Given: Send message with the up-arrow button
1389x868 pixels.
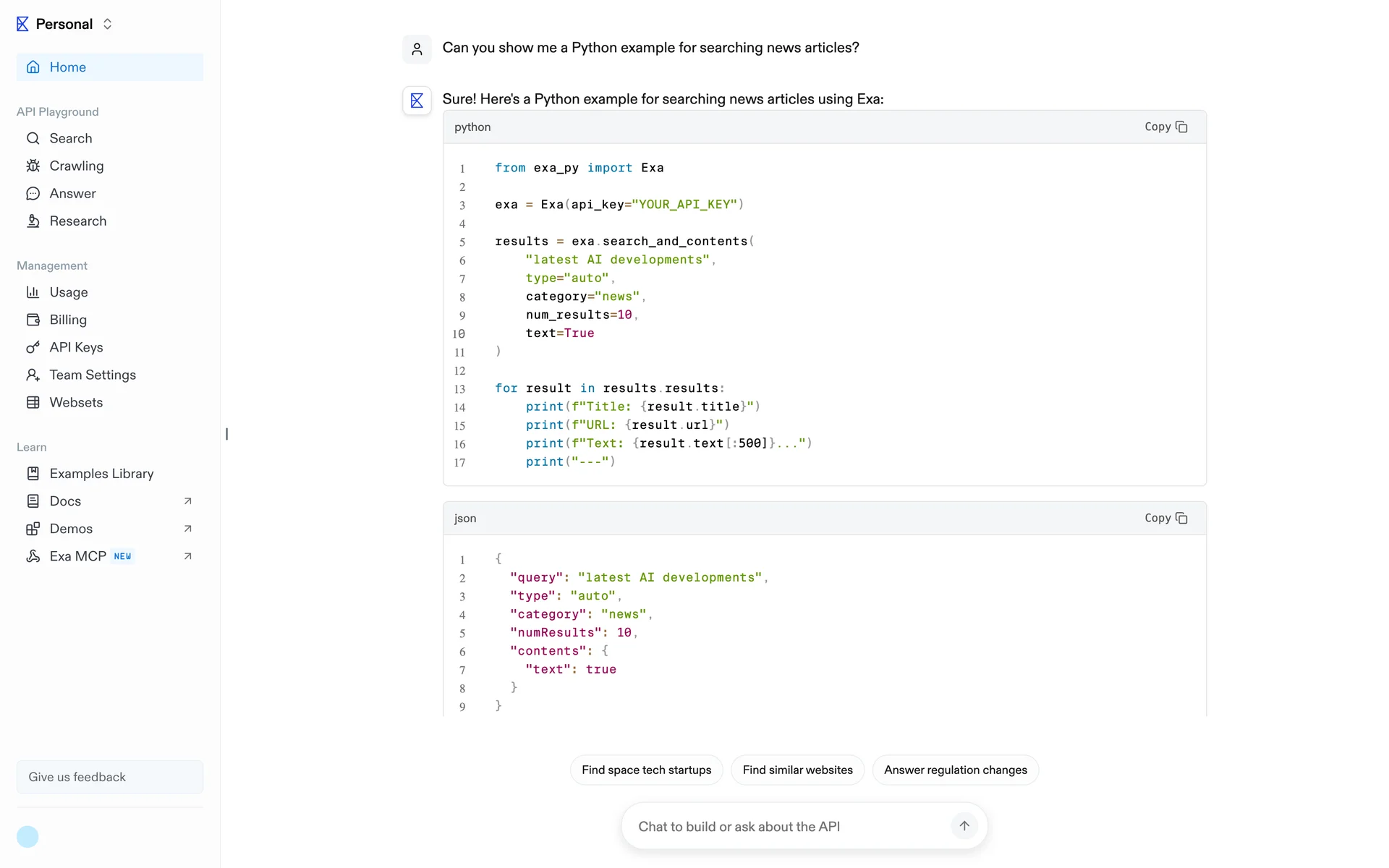Looking at the screenshot, I should point(964,826).
